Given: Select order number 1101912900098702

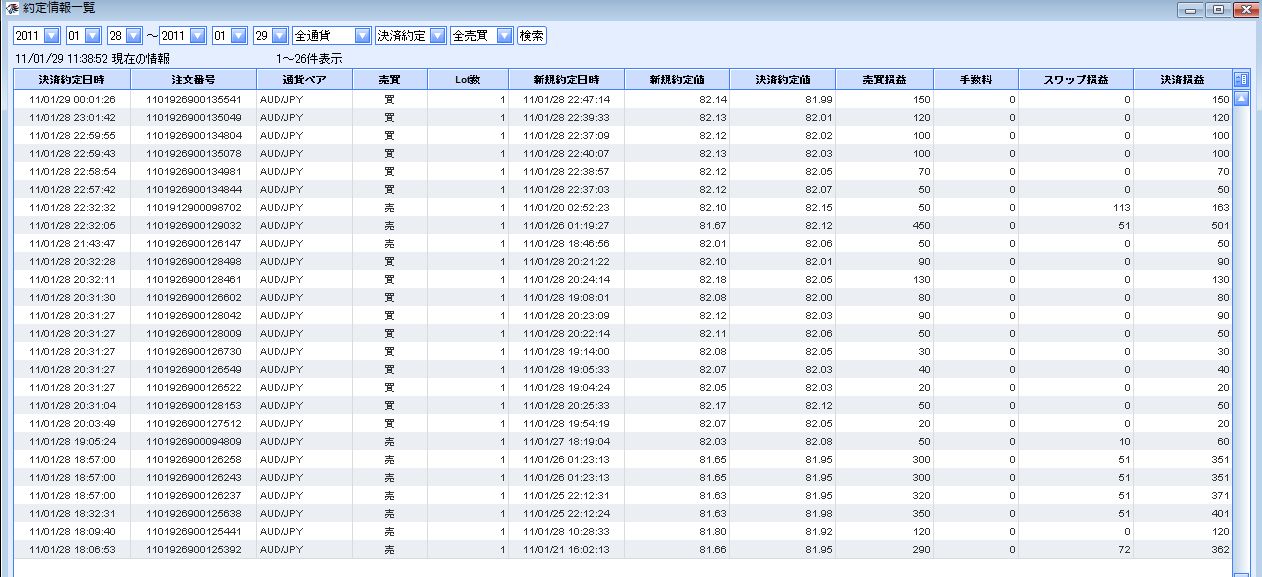Looking at the screenshot, I should click(x=193, y=207).
